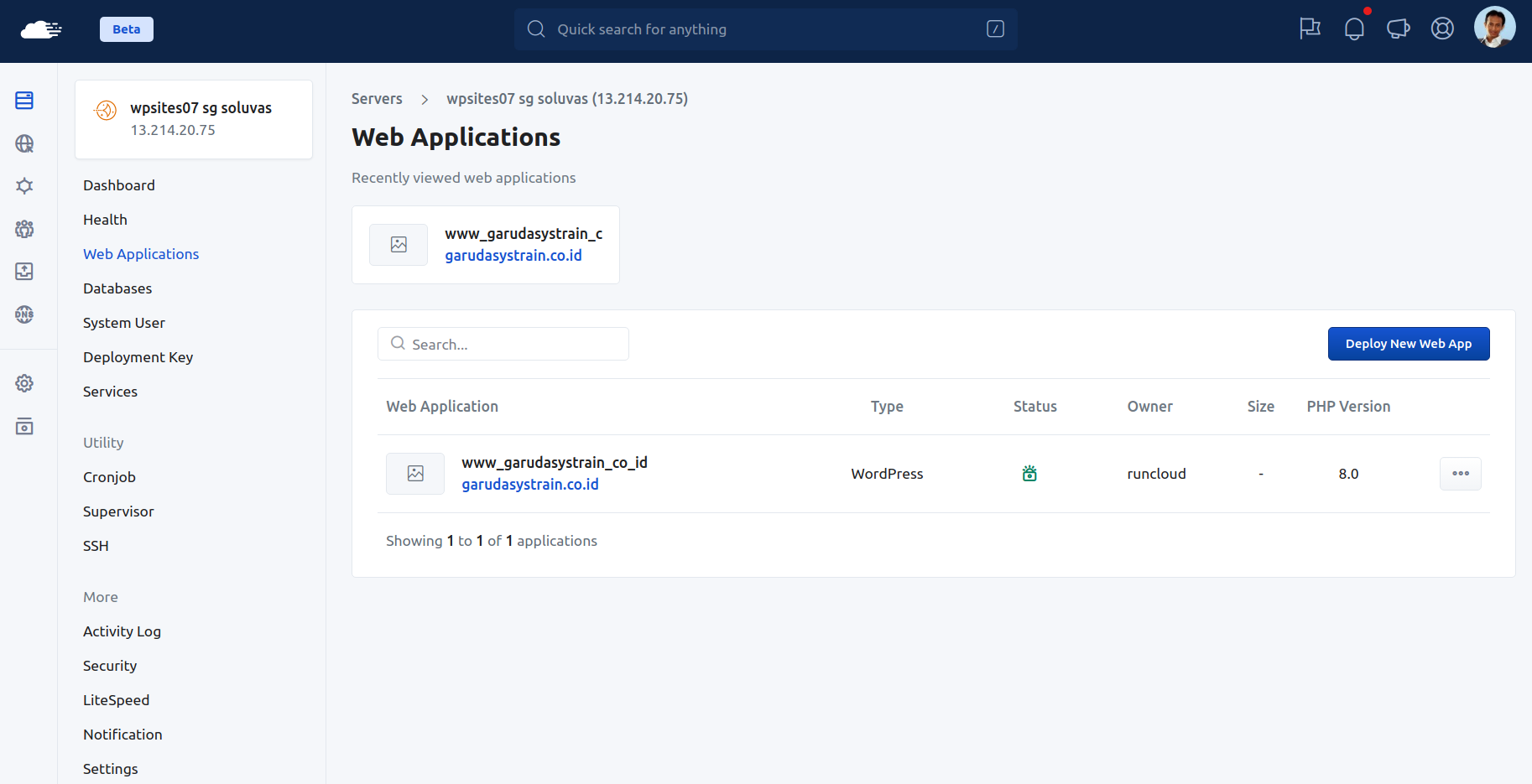
Task: Open the user profile avatar
Action: pos(1494,28)
